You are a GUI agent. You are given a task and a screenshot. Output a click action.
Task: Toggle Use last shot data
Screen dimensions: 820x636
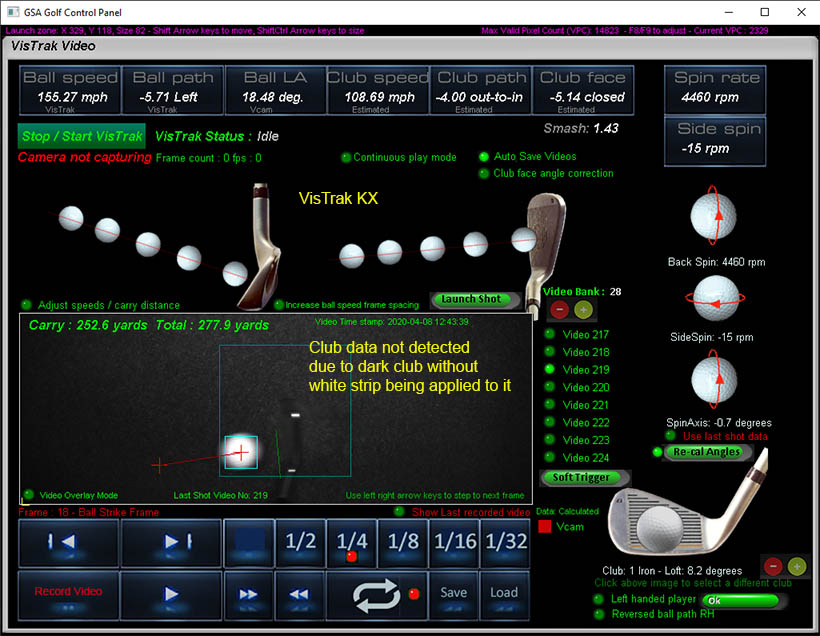[x=670, y=436]
